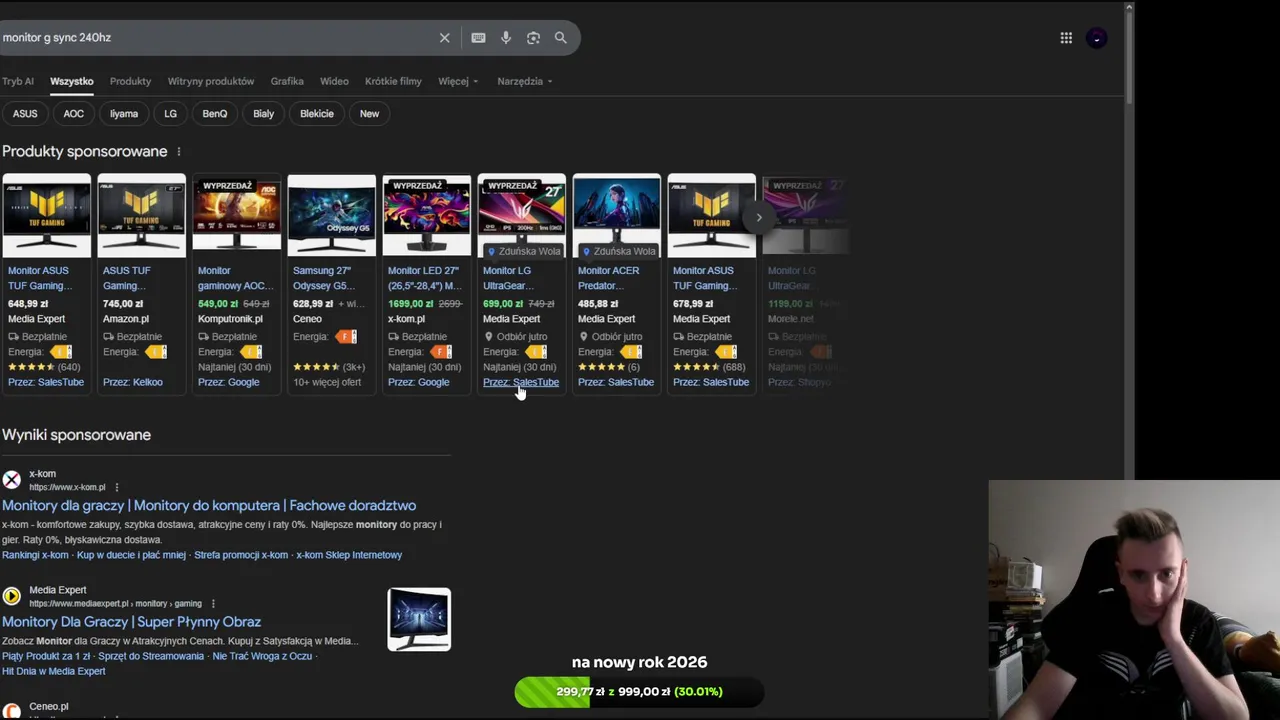Open the on-screen keyboard icon in search bar

tap(478, 38)
